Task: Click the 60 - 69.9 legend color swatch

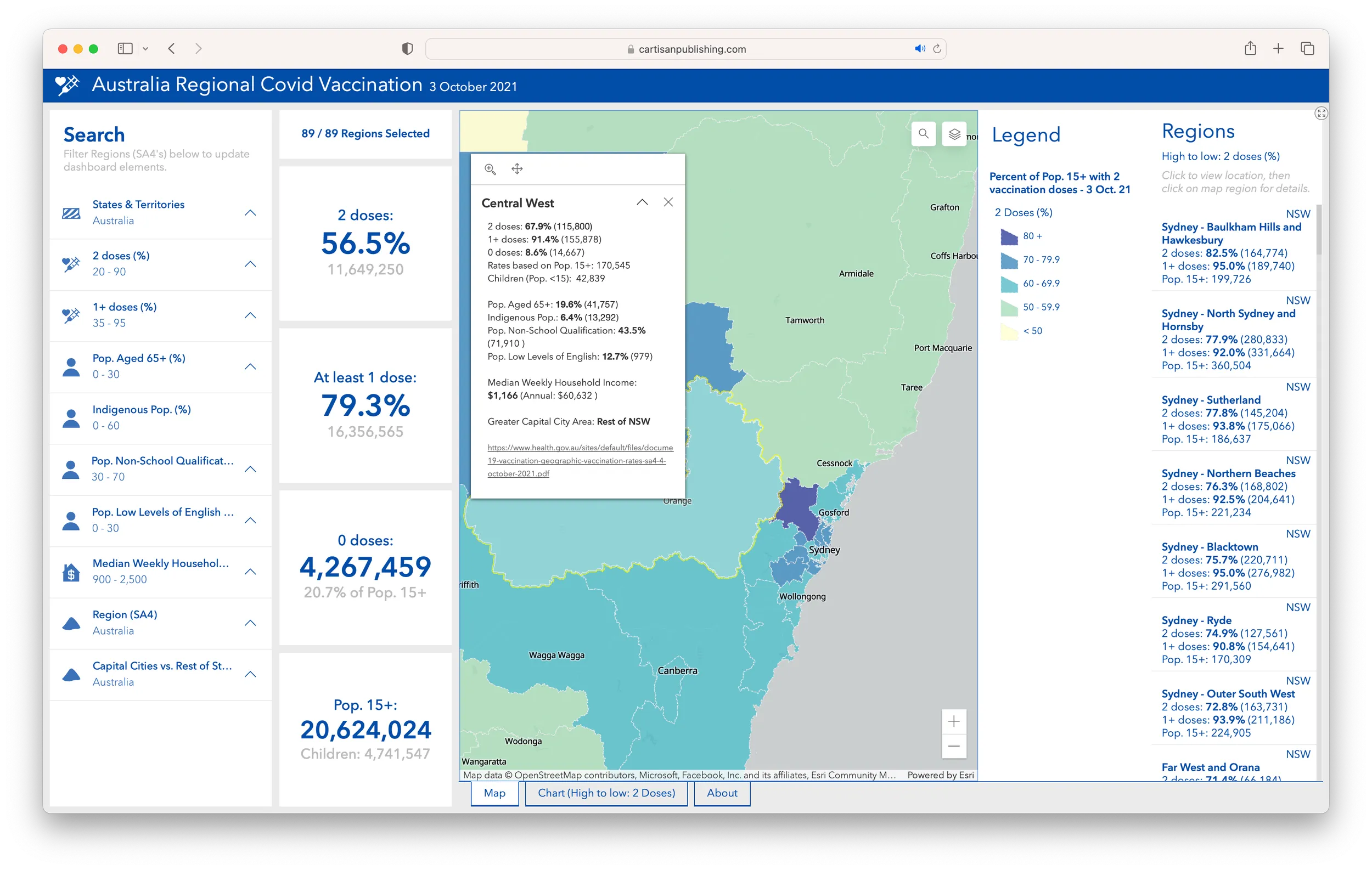Action: tap(1009, 284)
